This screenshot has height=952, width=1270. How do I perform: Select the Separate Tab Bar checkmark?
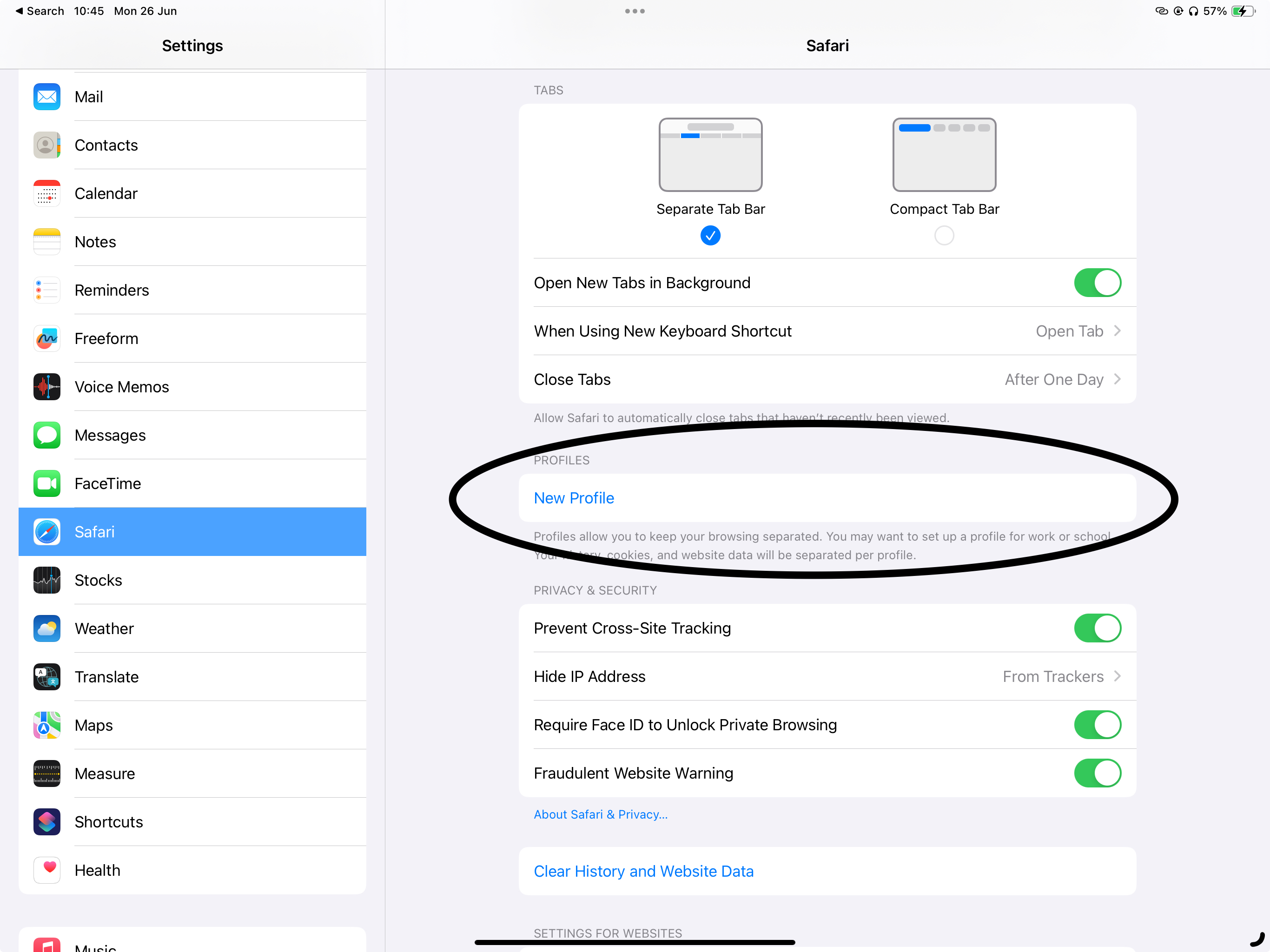710,235
